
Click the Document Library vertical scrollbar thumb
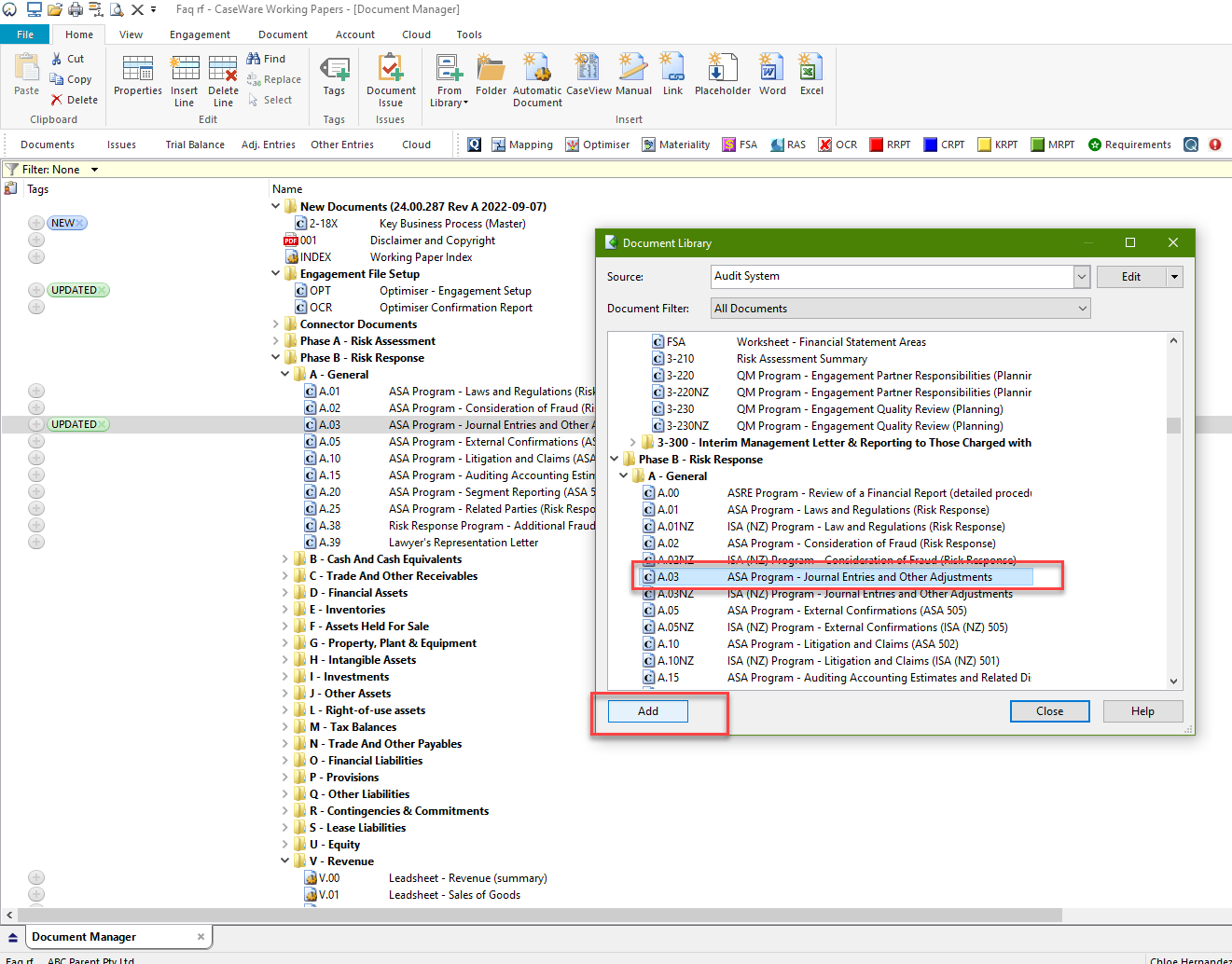point(1174,425)
